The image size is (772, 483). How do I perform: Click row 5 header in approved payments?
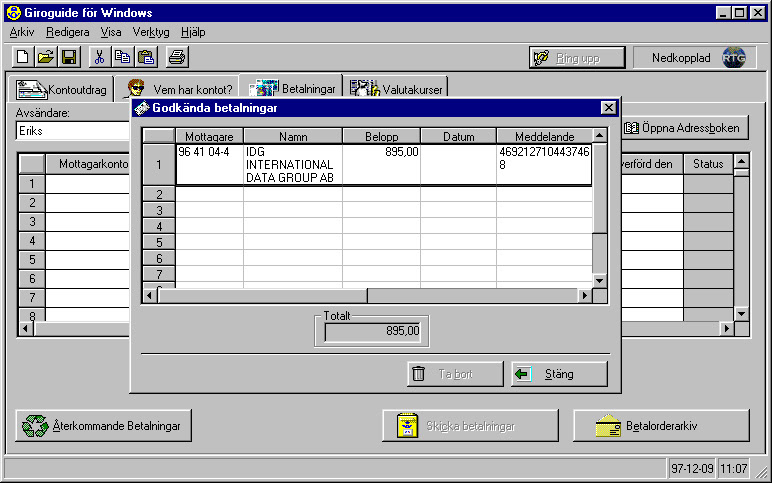[159, 242]
